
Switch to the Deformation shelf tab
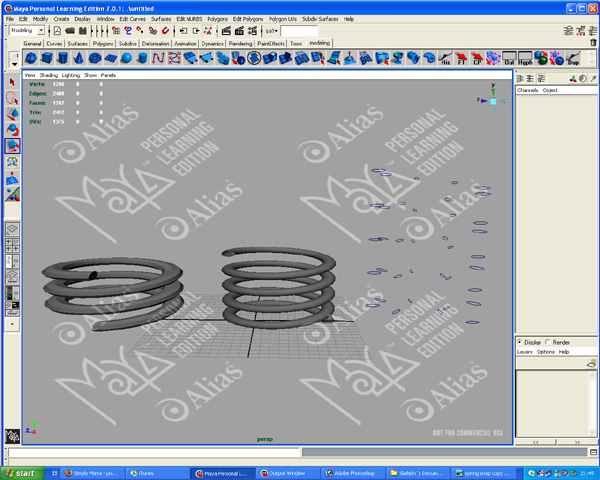point(155,44)
